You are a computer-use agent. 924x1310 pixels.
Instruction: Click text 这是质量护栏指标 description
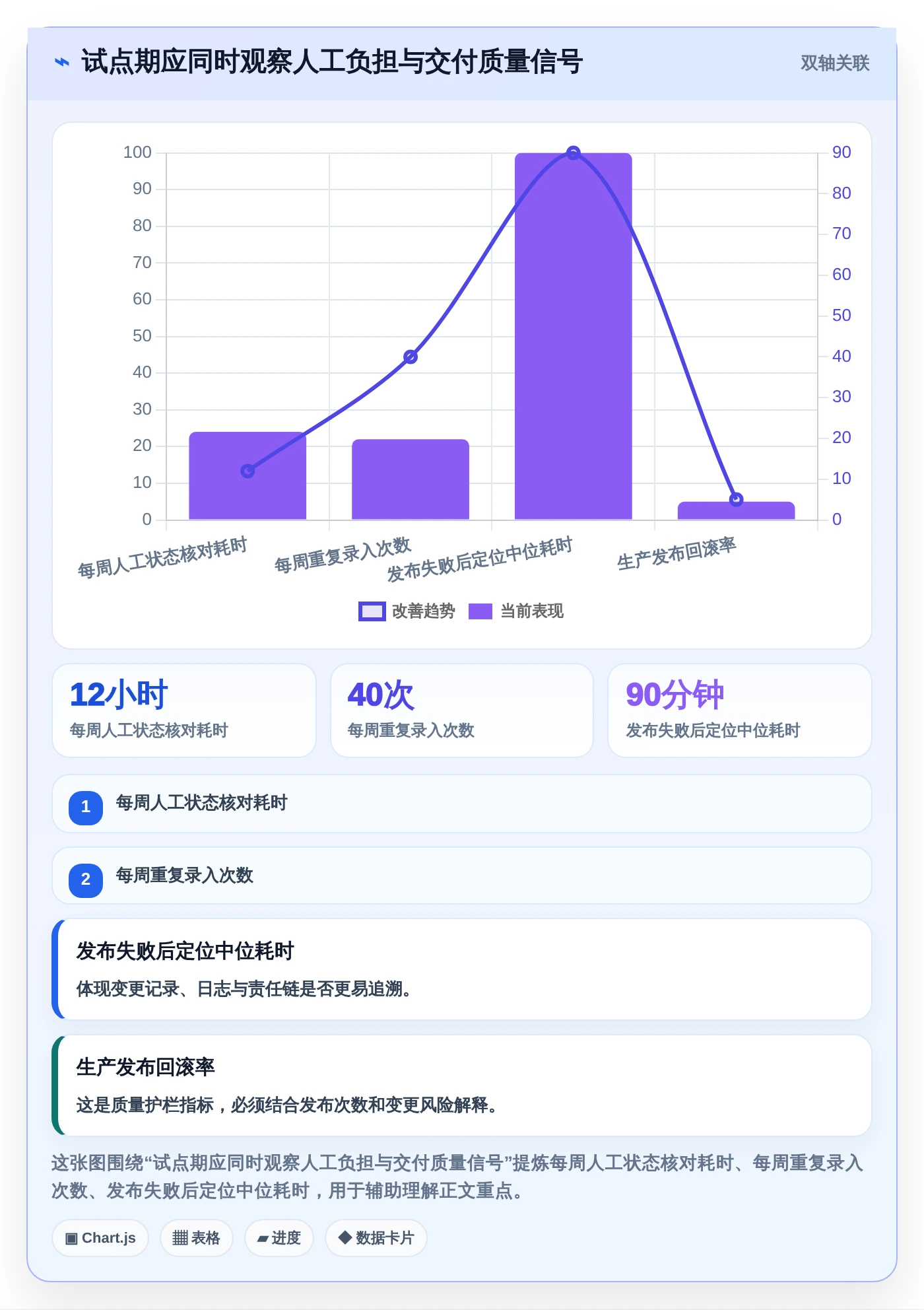pyautogui.click(x=287, y=1105)
